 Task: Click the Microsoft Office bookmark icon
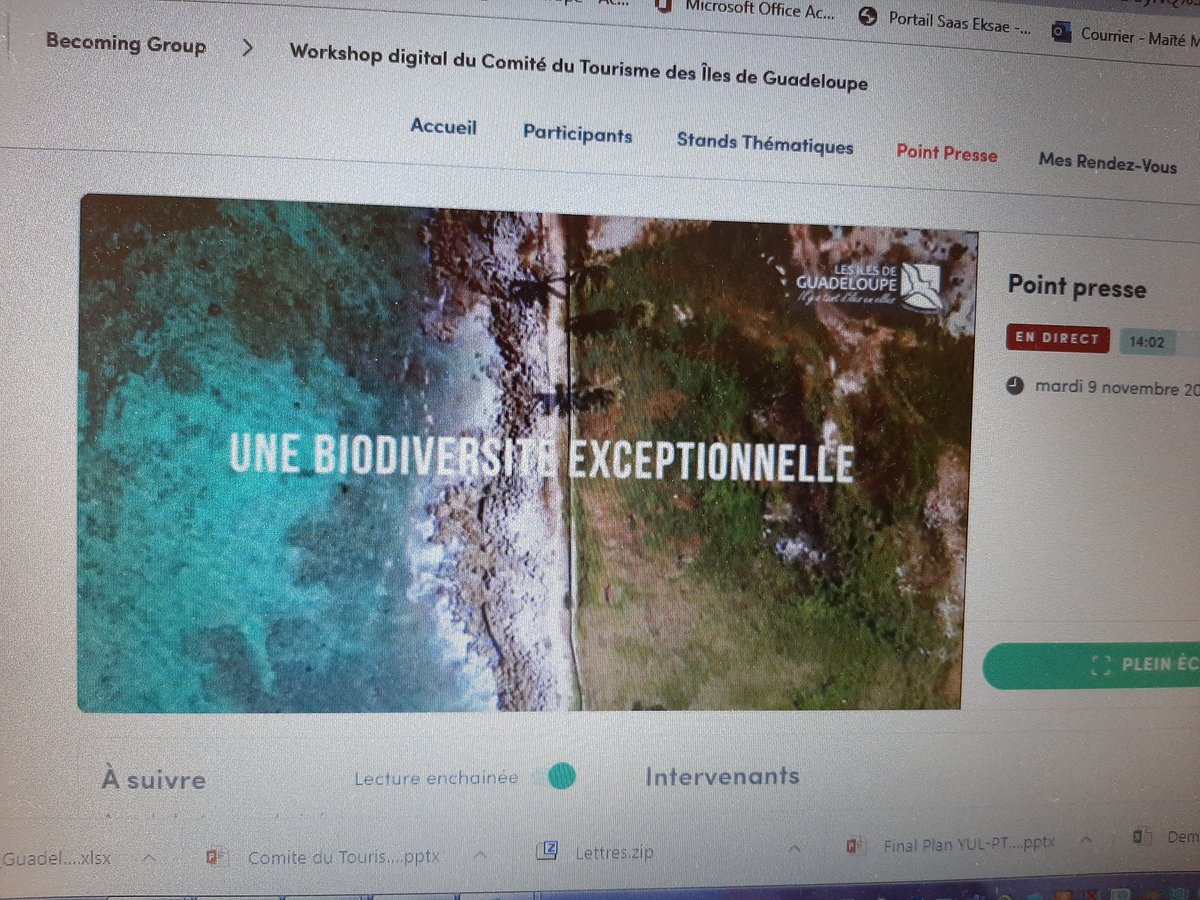click(665, 6)
